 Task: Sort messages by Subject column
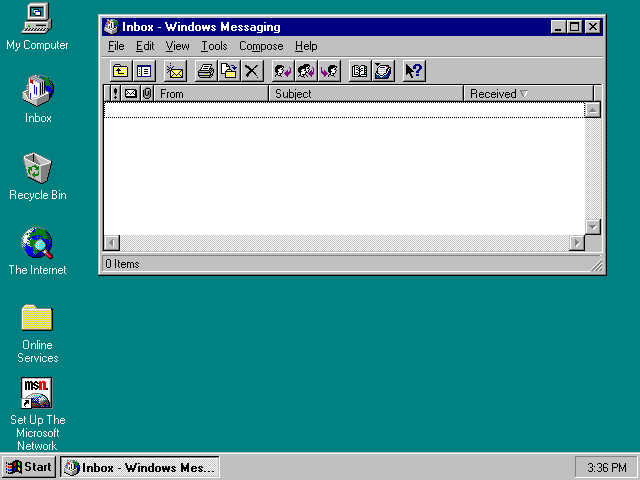pos(366,94)
